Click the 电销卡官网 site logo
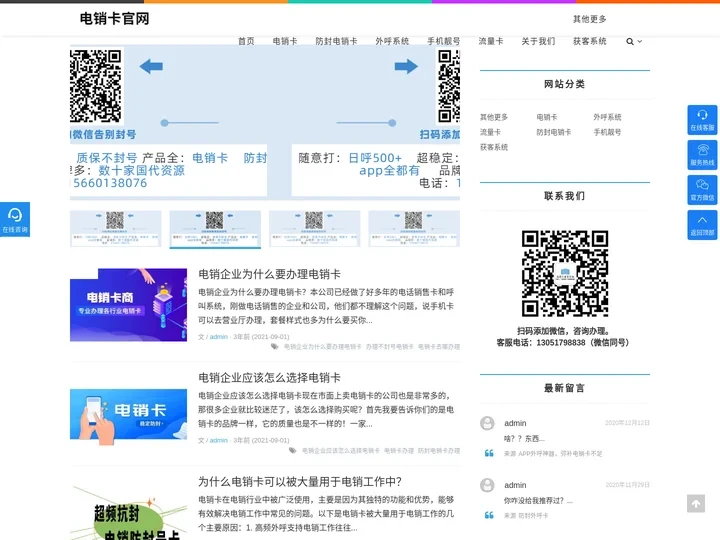The height and width of the screenshot is (540, 720). point(114,18)
